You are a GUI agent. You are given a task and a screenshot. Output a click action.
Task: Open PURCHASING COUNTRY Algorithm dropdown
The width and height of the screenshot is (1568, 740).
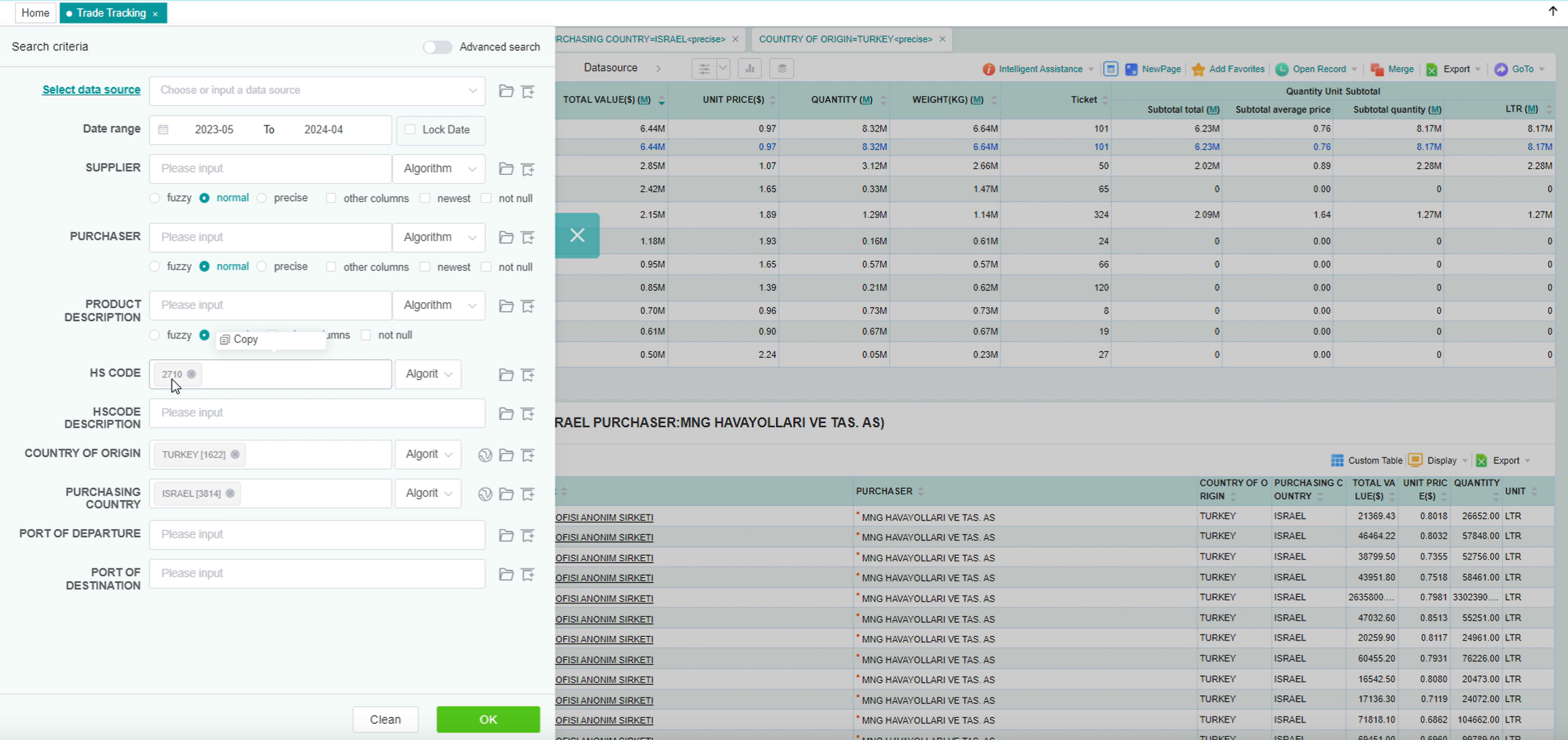[428, 493]
